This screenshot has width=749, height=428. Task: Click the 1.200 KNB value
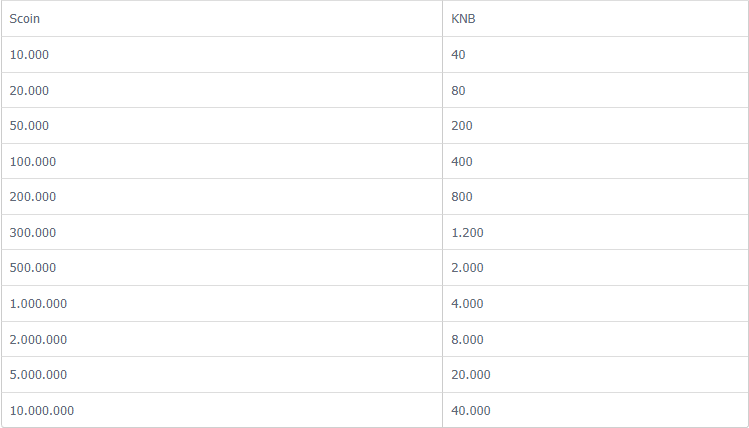[467, 233]
